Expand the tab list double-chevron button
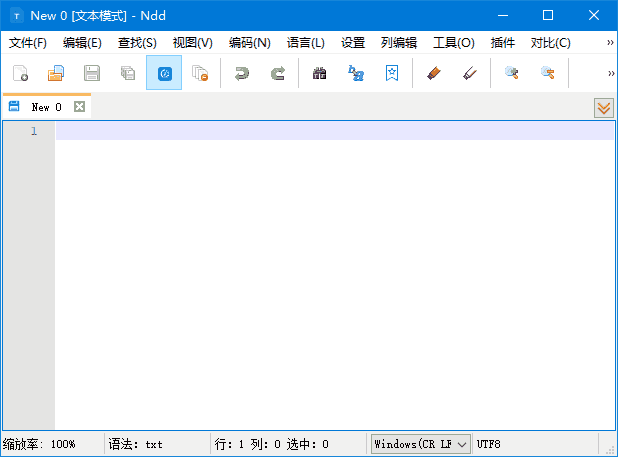Viewport: 618px width, 457px height. [603, 108]
